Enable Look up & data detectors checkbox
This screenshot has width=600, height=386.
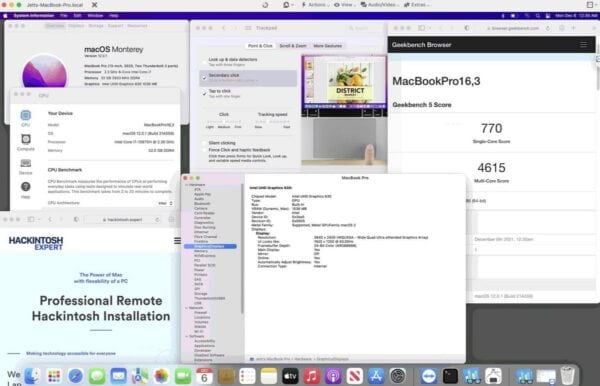204,61
